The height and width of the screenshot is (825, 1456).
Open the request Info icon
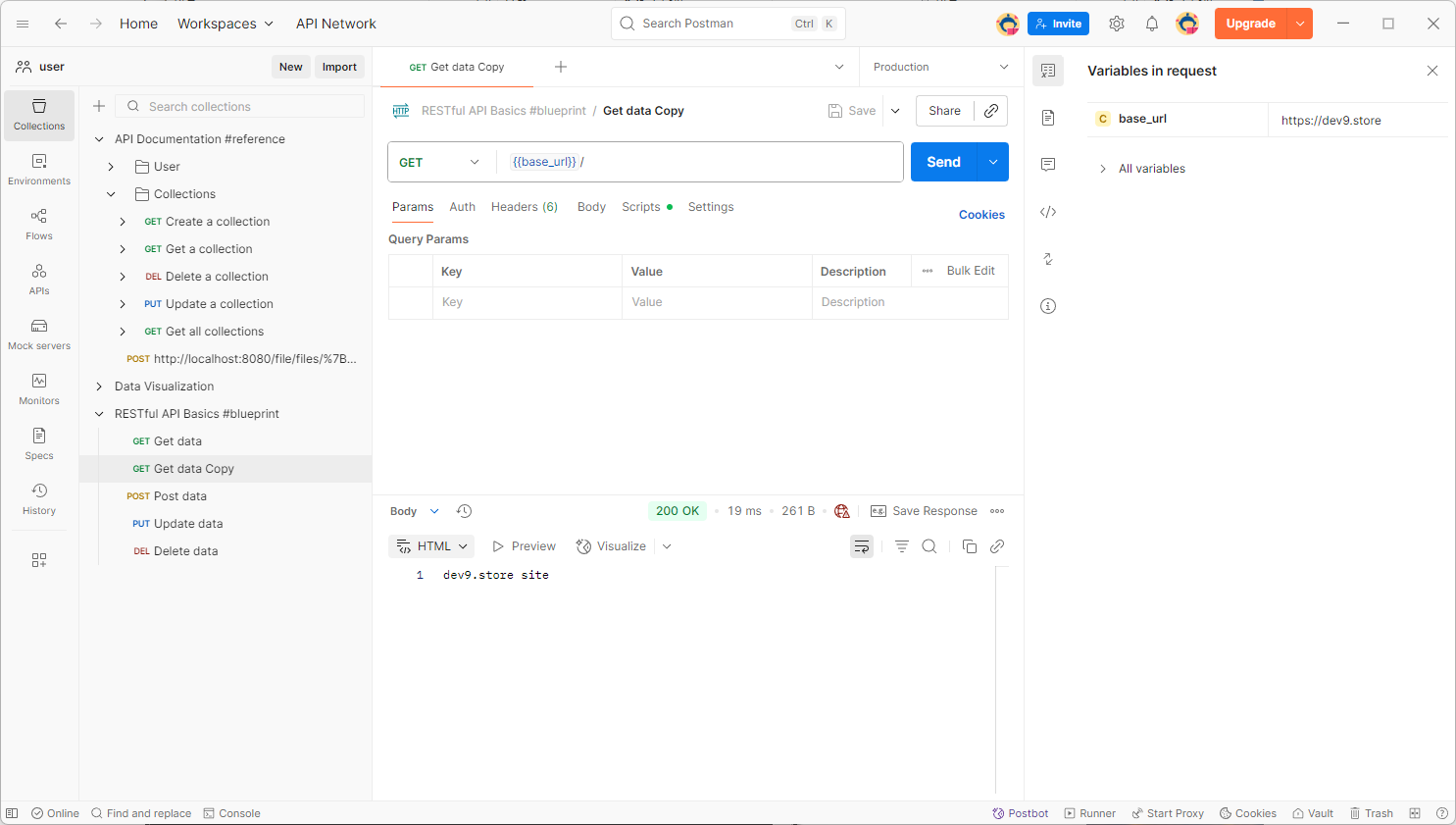click(x=1048, y=306)
